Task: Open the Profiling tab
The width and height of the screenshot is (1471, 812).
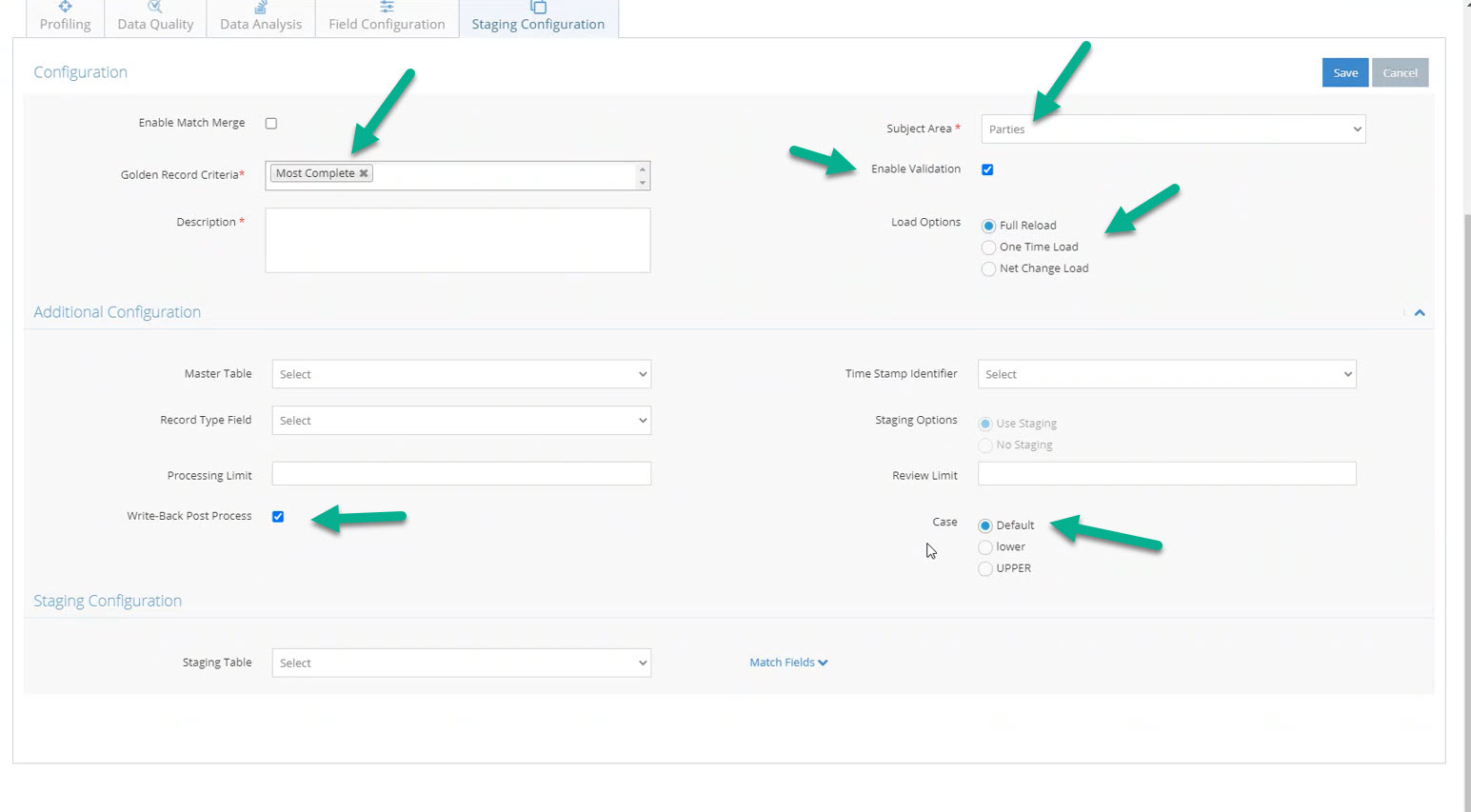Action: coord(65,18)
